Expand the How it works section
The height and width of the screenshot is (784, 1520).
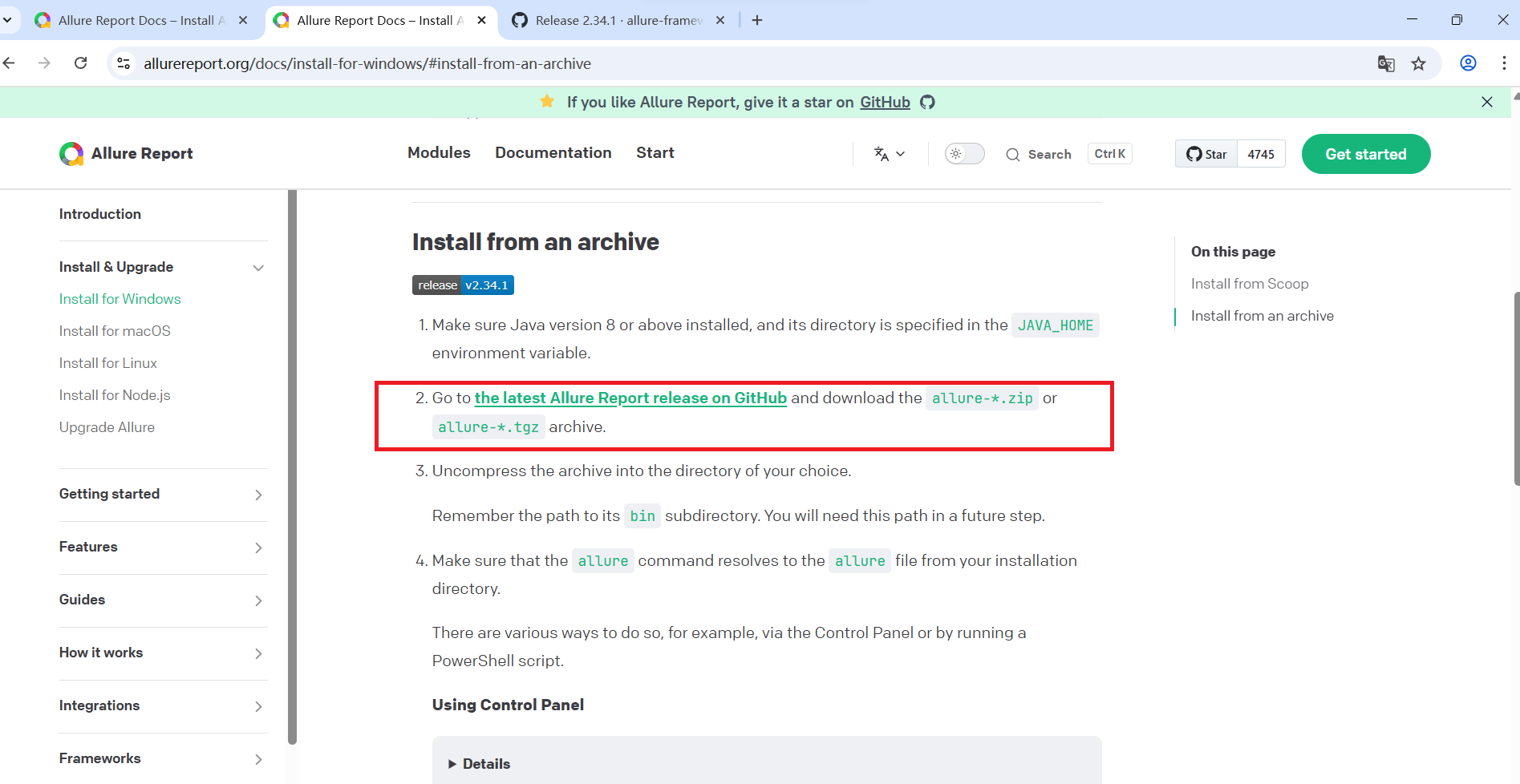(258, 653)
